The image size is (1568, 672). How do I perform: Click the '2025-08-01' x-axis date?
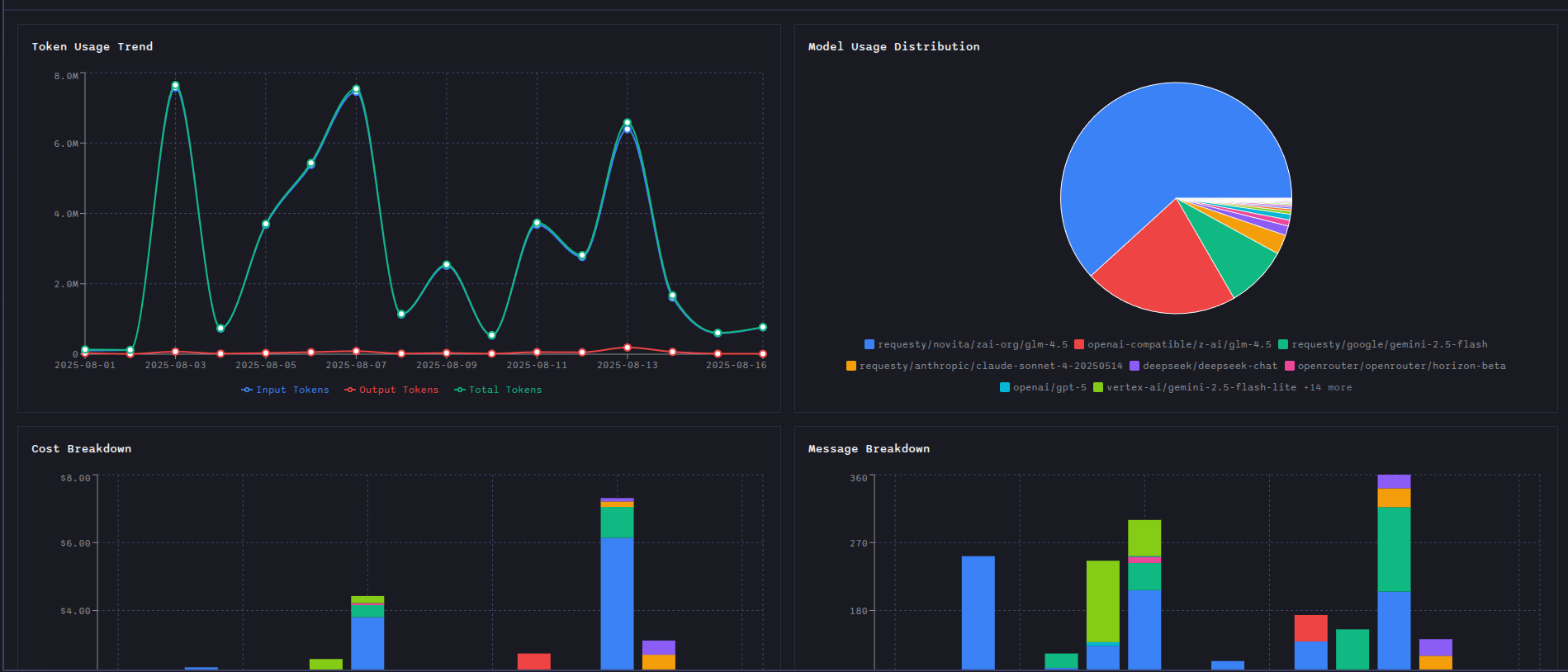(85, 365)
